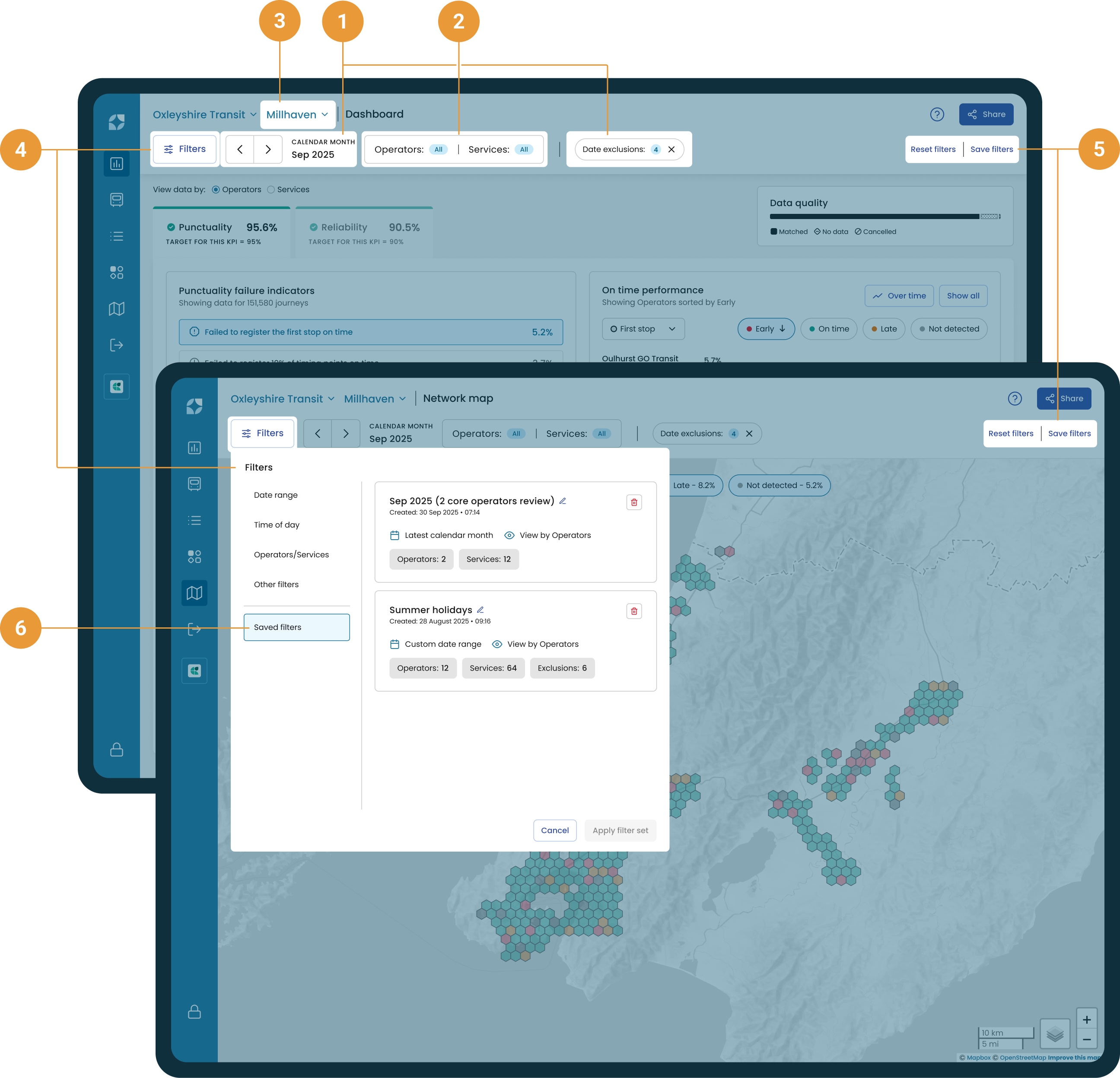Edit the name of the Sep 2025 filter set
Screen dimensions: 1120x1078
coord(562,501)
